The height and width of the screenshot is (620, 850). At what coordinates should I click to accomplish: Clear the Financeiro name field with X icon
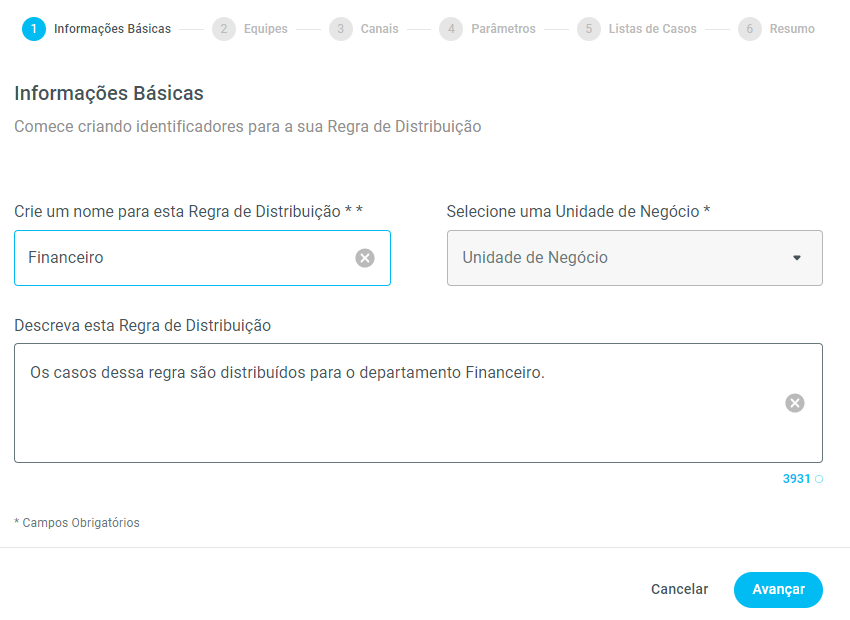pyautogui.click(x=365, y=258)
